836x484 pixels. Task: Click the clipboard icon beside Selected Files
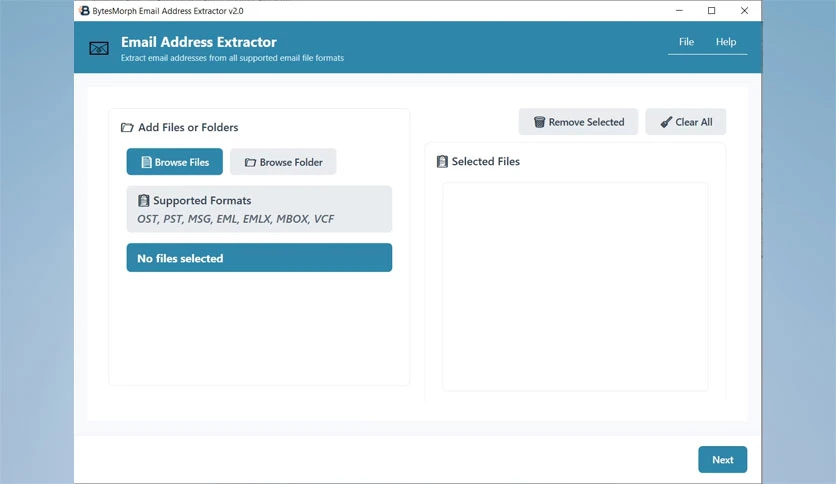[442, 162]
